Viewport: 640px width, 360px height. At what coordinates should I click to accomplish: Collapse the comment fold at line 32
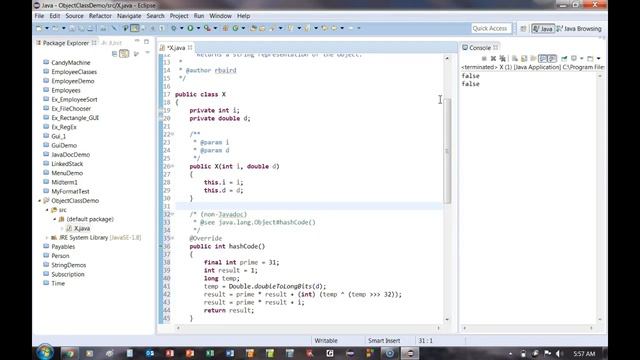coord(172,214)
